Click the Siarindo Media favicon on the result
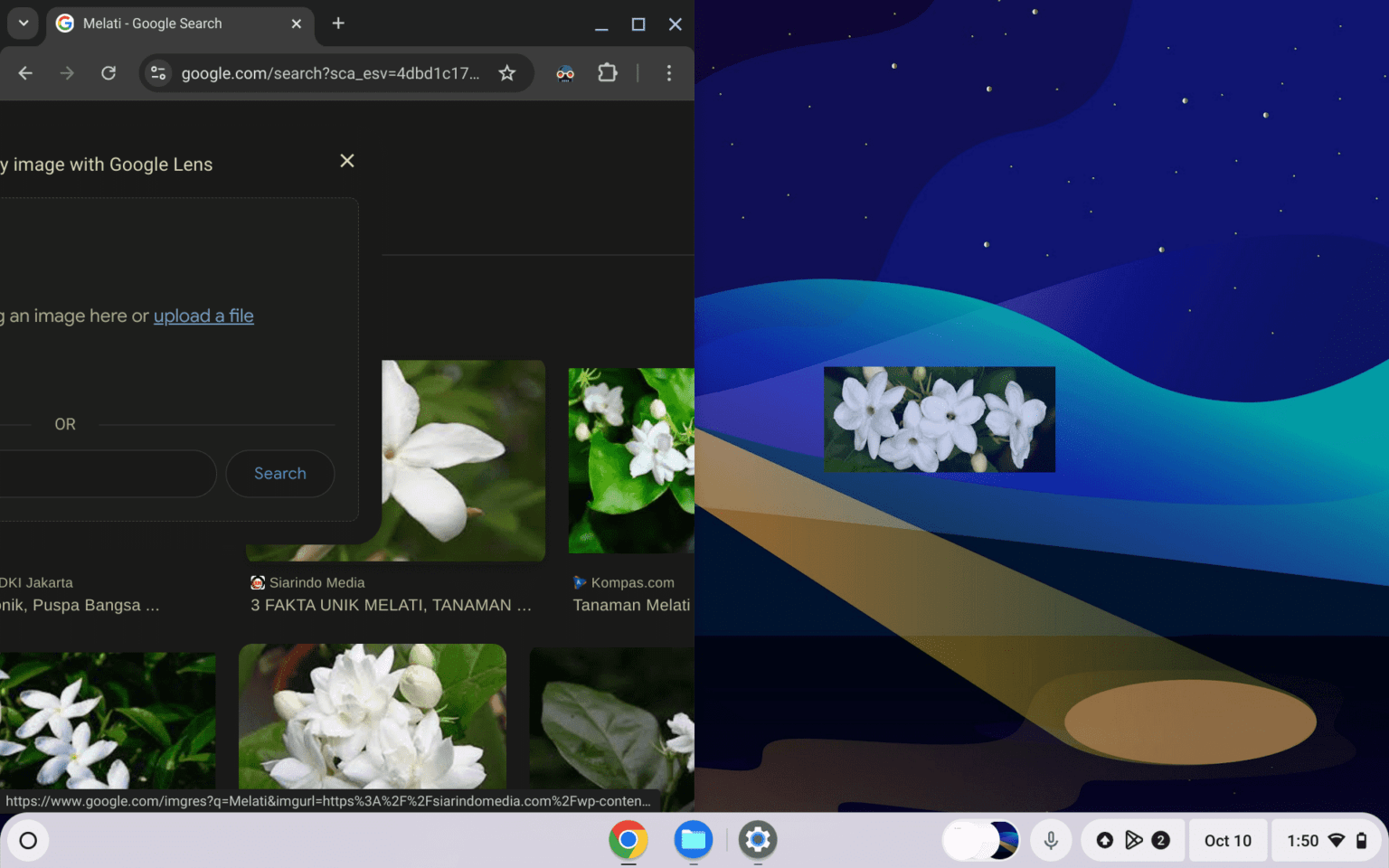The height and width of the screenshot is (868, 1389). 256,582
